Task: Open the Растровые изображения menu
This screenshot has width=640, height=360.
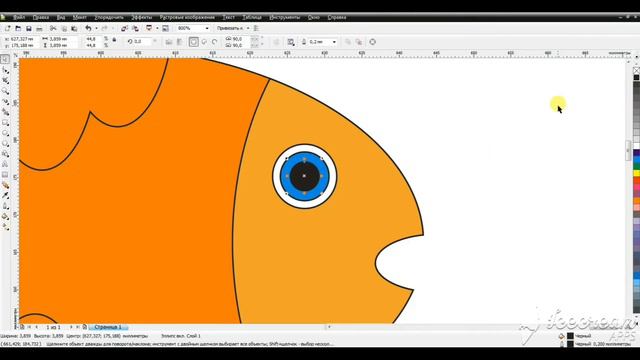Action: [187, 17]
